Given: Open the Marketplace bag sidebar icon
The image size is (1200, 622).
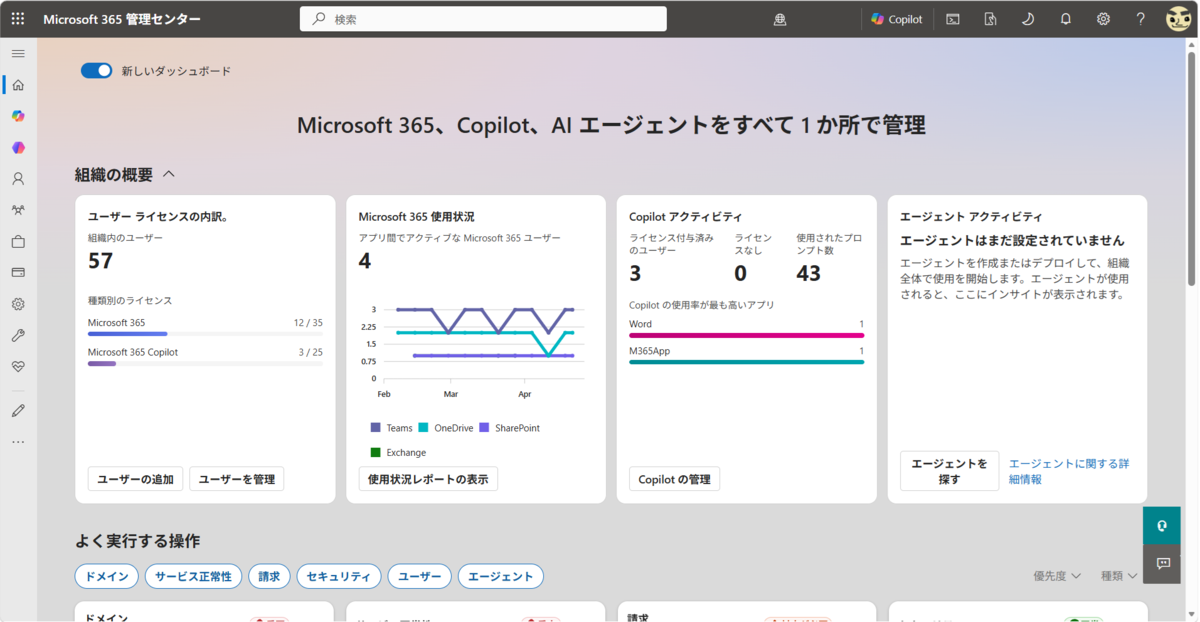Looking at the screenshot, I should click(18, 242).
